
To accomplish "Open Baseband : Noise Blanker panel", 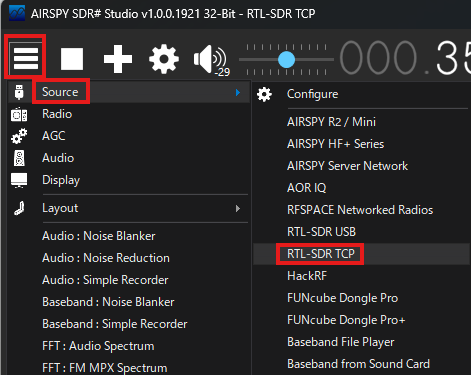I will click(108, 302).
